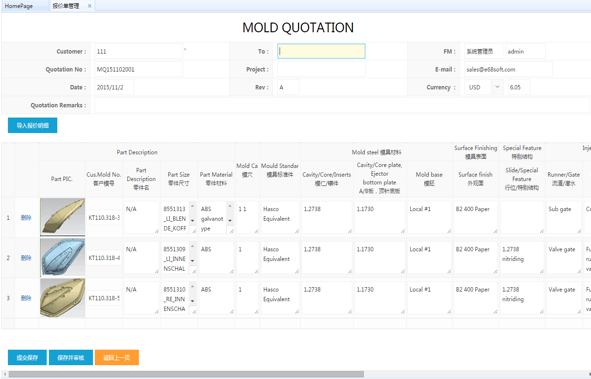
Task: Click the delete link in row 1
Action: pyautogui.click(x=26, y=218)
